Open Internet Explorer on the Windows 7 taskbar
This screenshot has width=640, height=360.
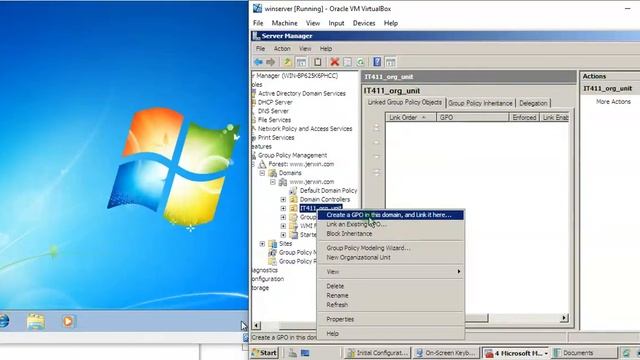click(x=3, y=321)
